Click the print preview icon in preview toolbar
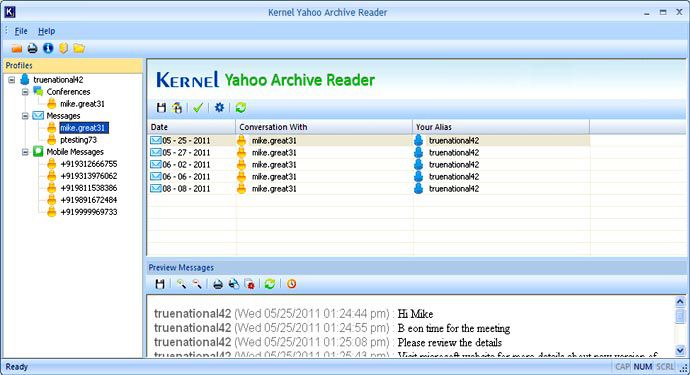The height and width of the screenshot is (375, 690). tap(234, 284)
